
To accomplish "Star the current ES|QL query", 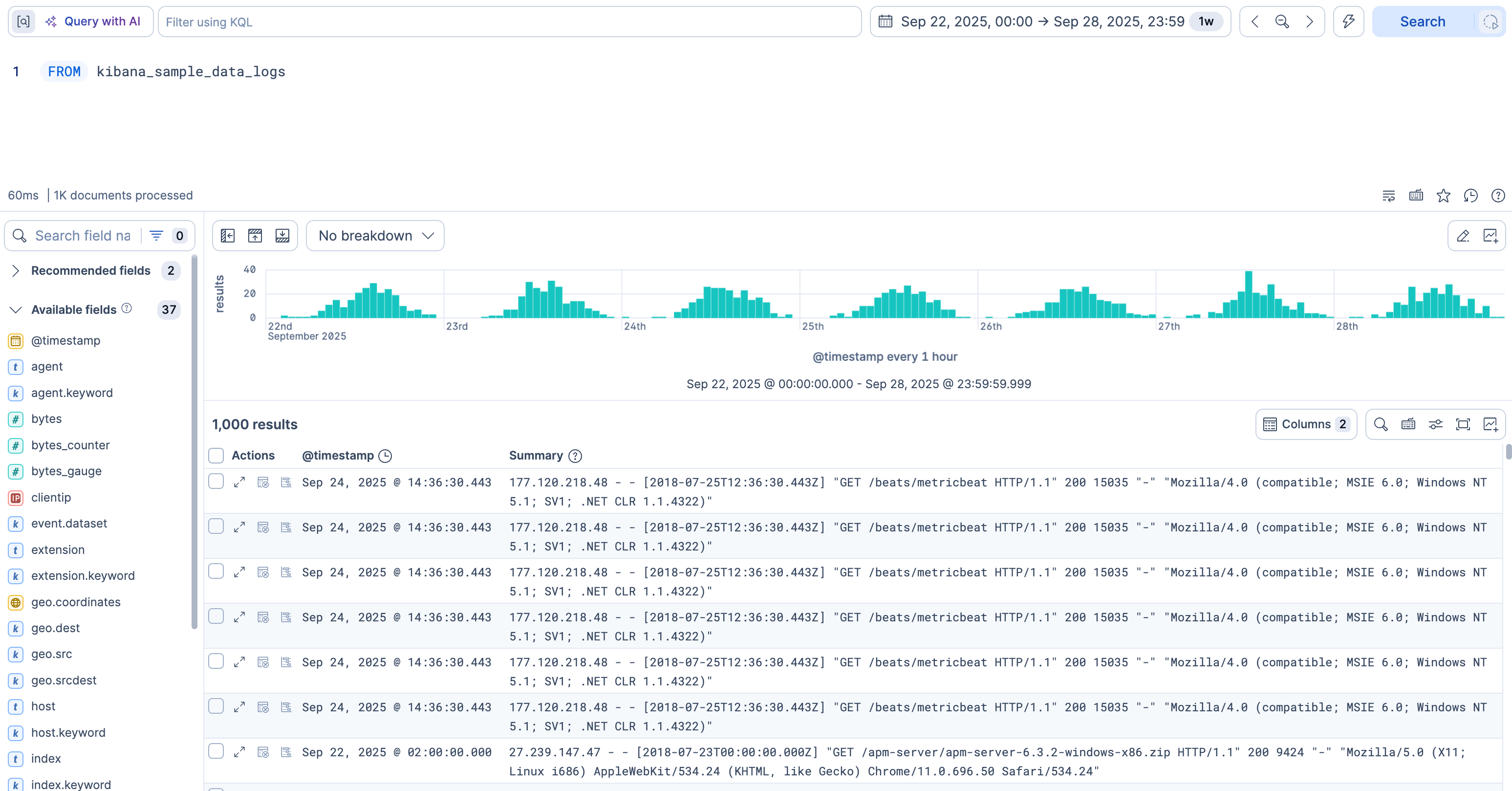I will point(1443,196).
